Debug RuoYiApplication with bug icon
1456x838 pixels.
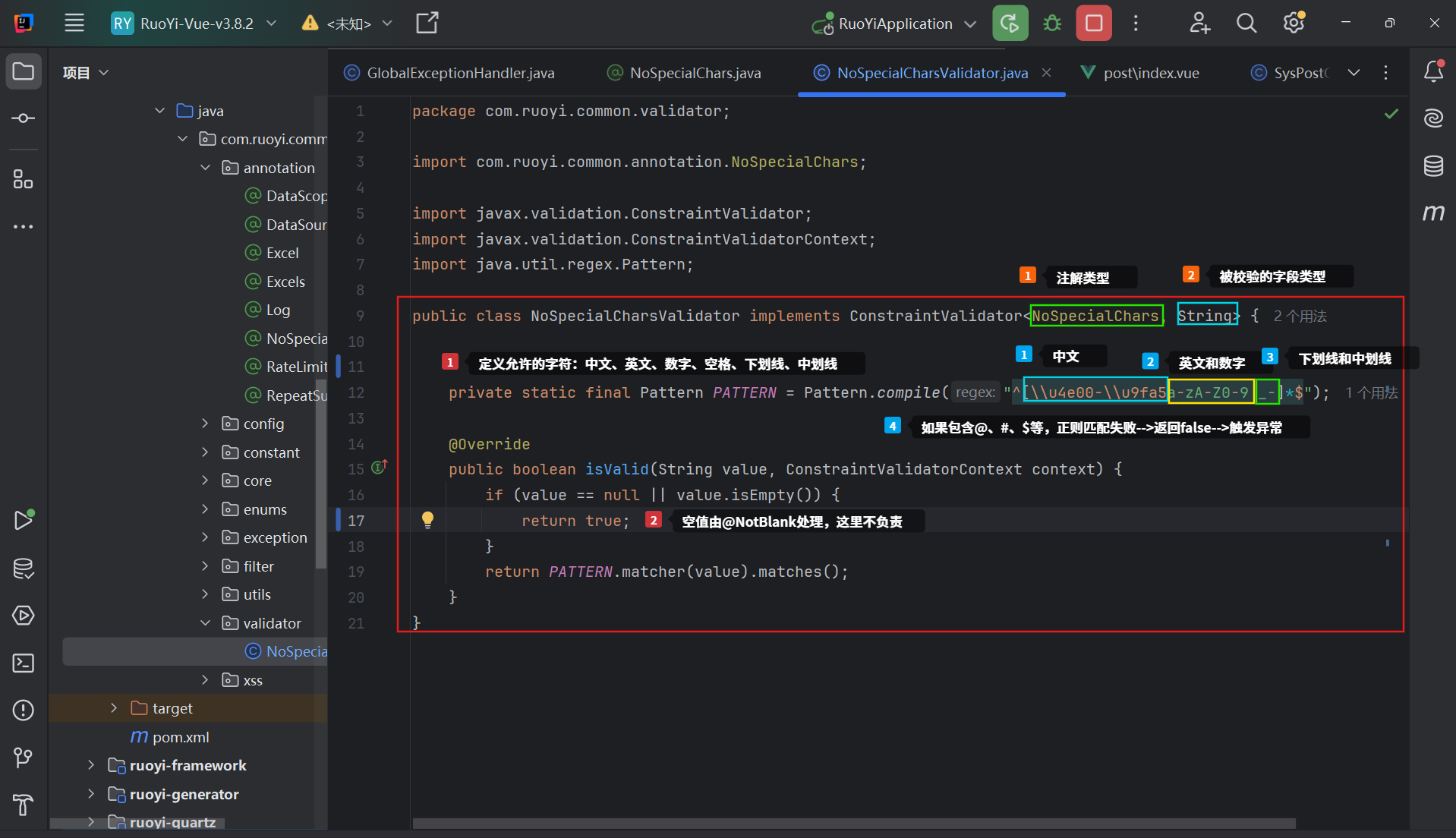[1052, 23]
